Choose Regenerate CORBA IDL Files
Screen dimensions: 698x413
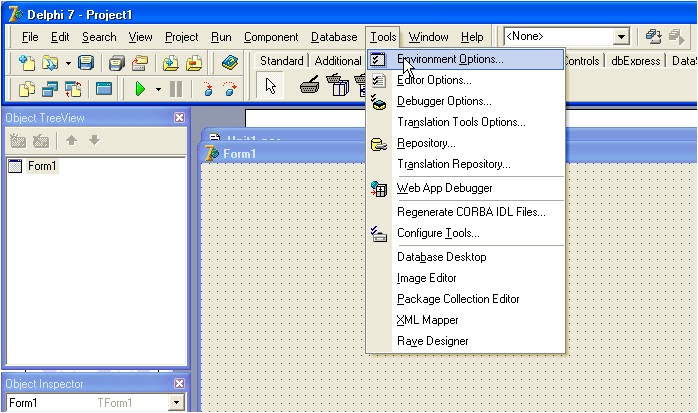point(466,212)
